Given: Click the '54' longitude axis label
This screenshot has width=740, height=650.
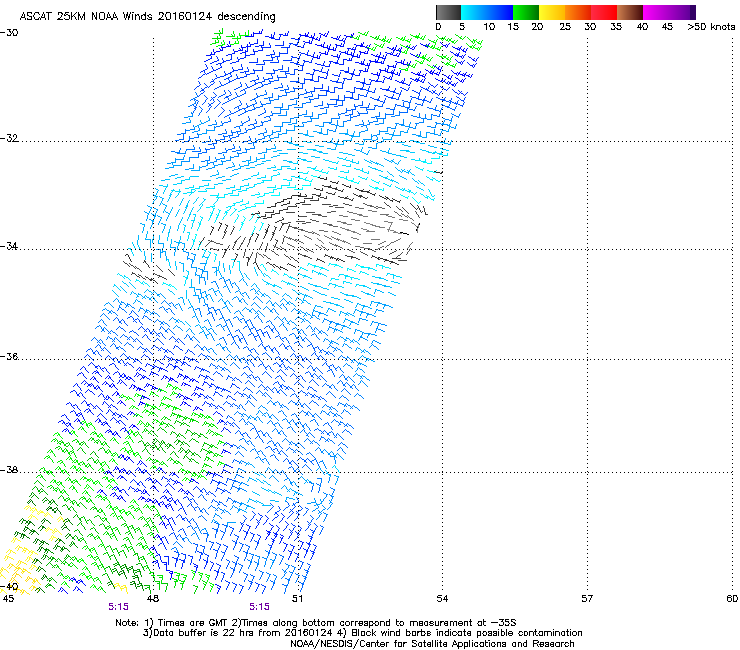Looking at the screenshot, I should click(x=442, y=599).
